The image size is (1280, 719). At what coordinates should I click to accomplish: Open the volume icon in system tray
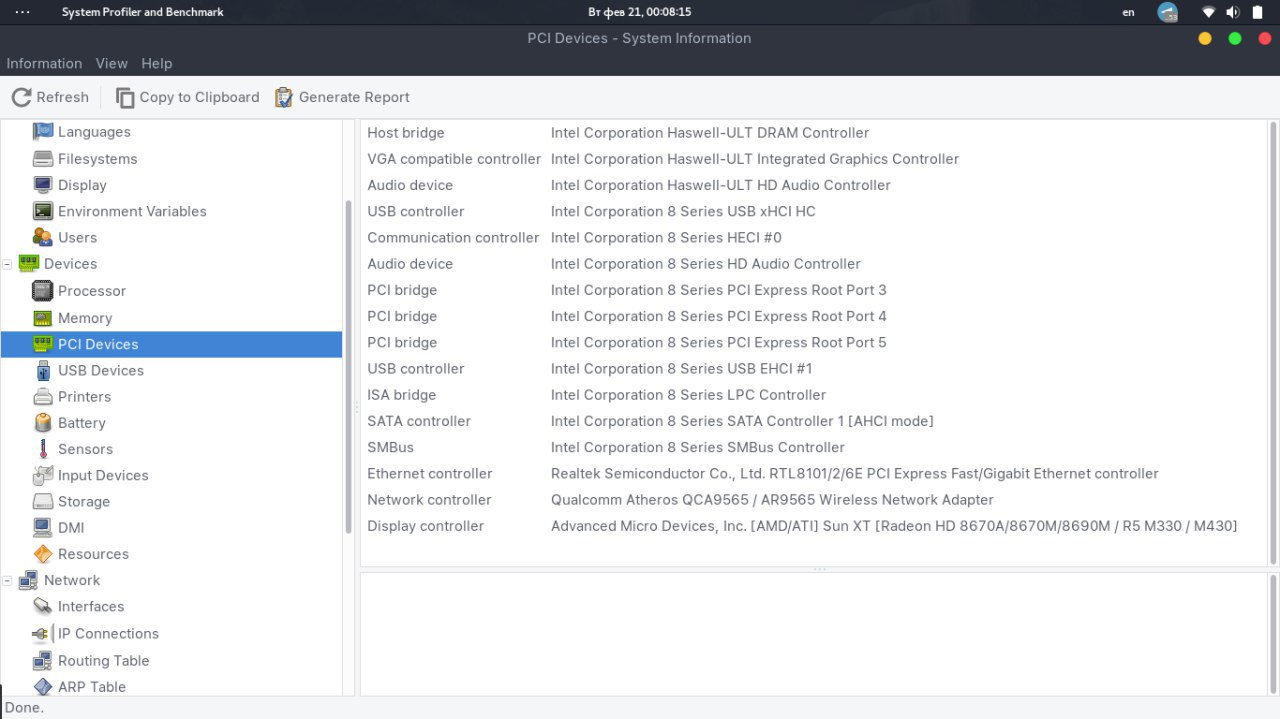[x=1232, y=12]
